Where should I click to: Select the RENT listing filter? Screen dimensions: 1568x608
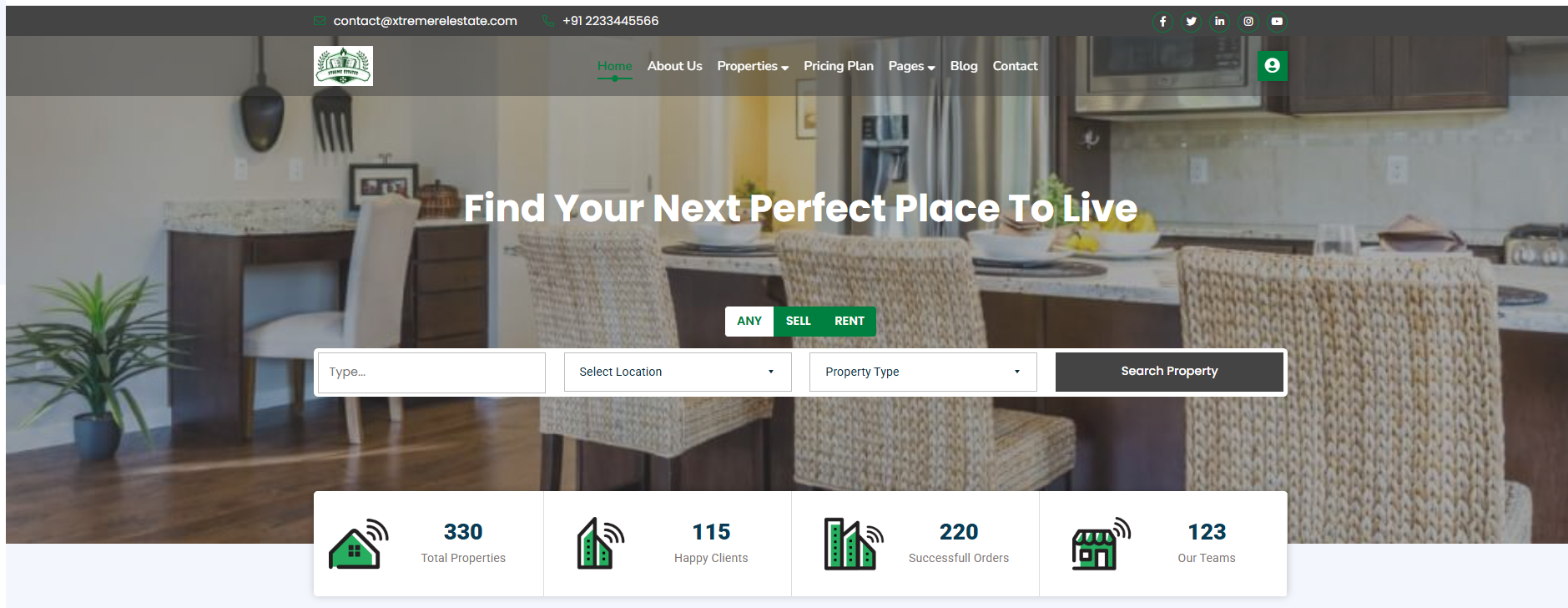tap(850, 322)
